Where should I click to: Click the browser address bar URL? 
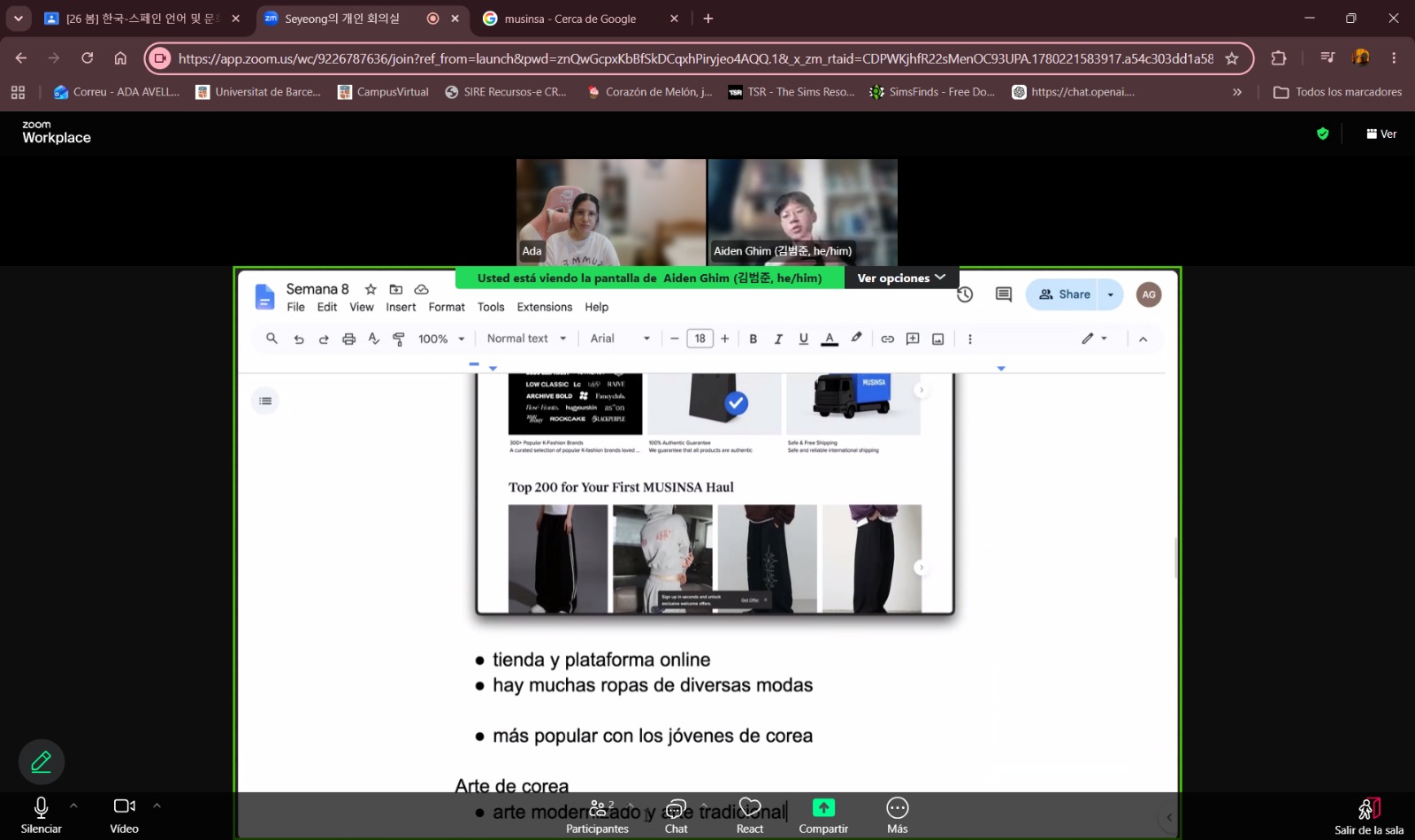click(x=695, y=58)
